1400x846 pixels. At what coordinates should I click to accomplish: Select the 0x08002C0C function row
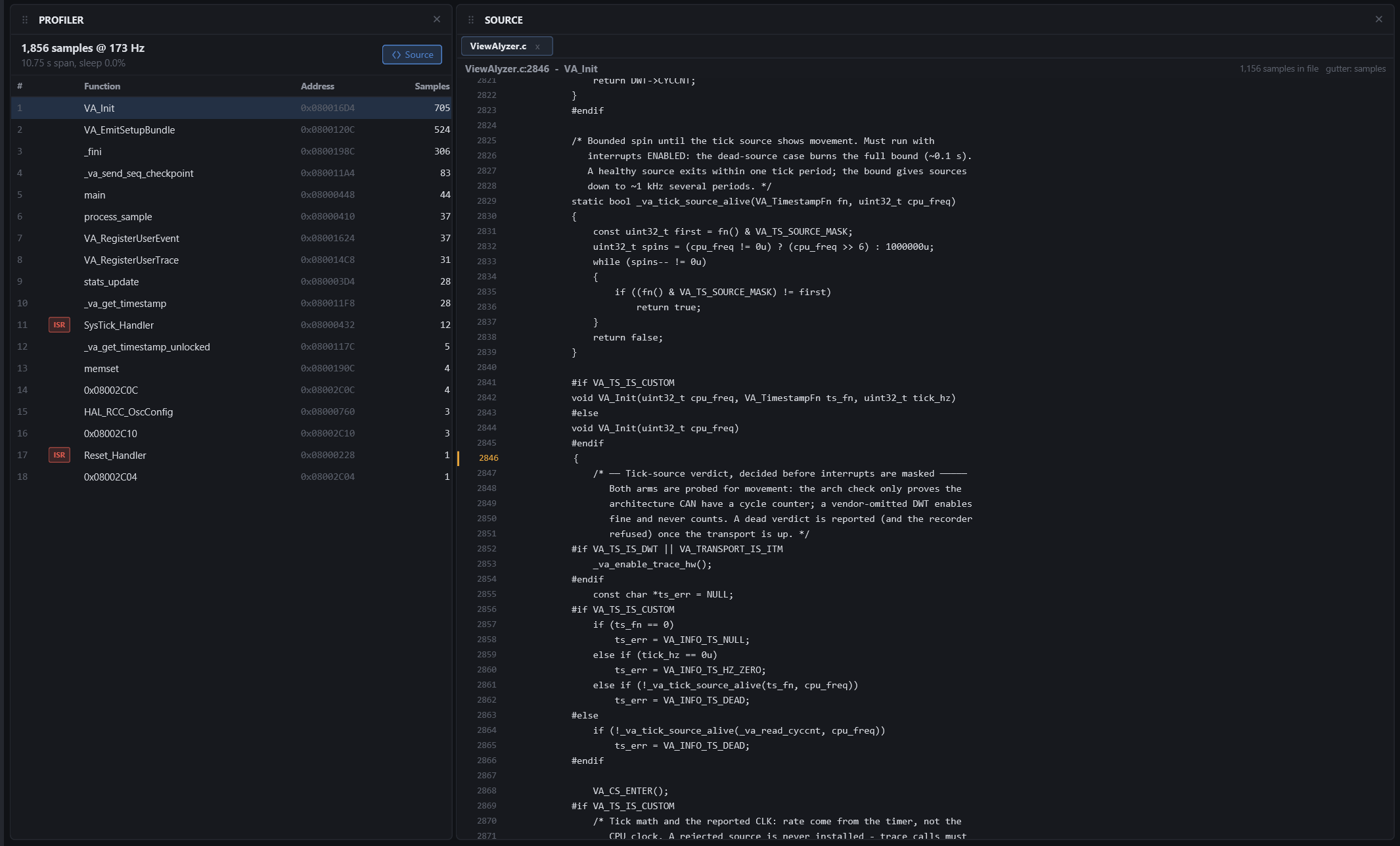click(x=231, y=390)
